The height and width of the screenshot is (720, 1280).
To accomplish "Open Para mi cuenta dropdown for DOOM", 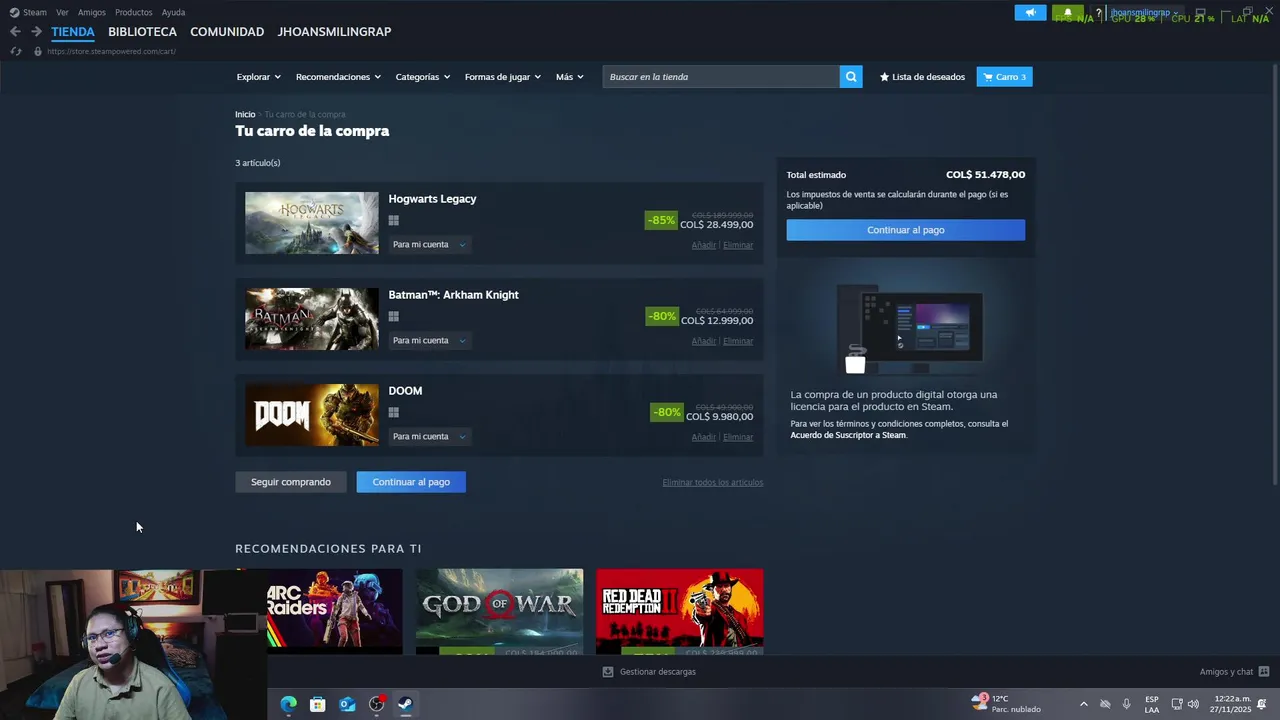I will click(429, 437).
